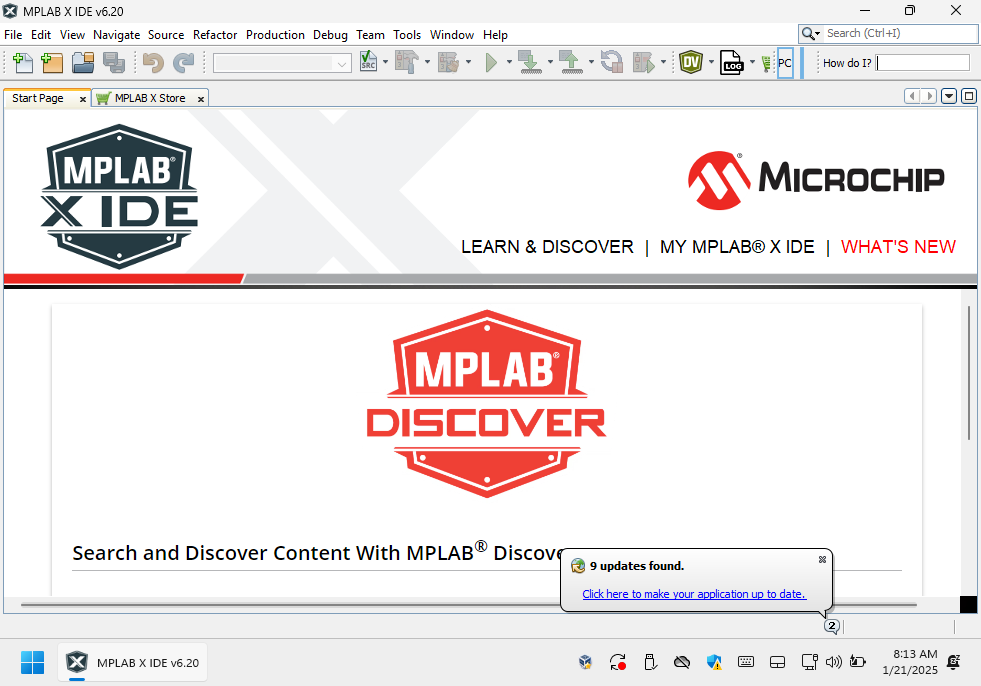
Task: Expand the Build Project dropdown arrow
Action: coord(427,62)
